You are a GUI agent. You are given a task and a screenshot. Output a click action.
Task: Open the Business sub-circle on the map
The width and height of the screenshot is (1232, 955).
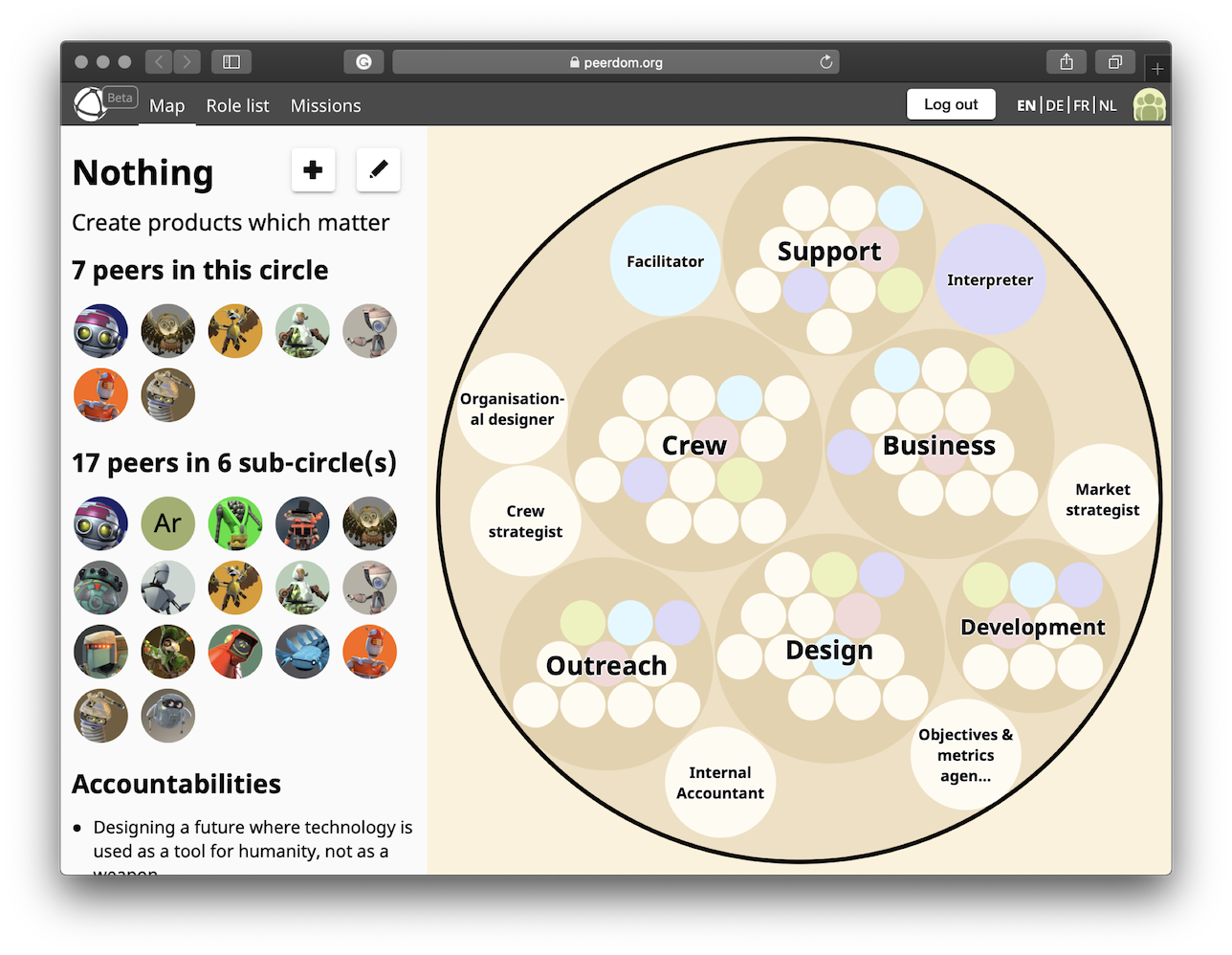(x=938, y=445)
